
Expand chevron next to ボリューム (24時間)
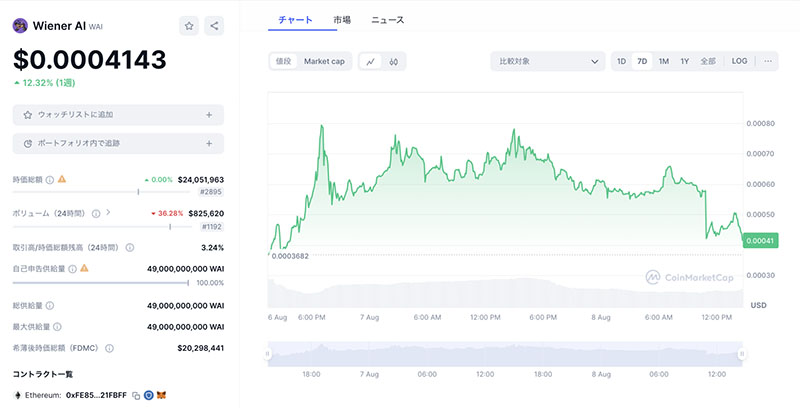[108, 213]
